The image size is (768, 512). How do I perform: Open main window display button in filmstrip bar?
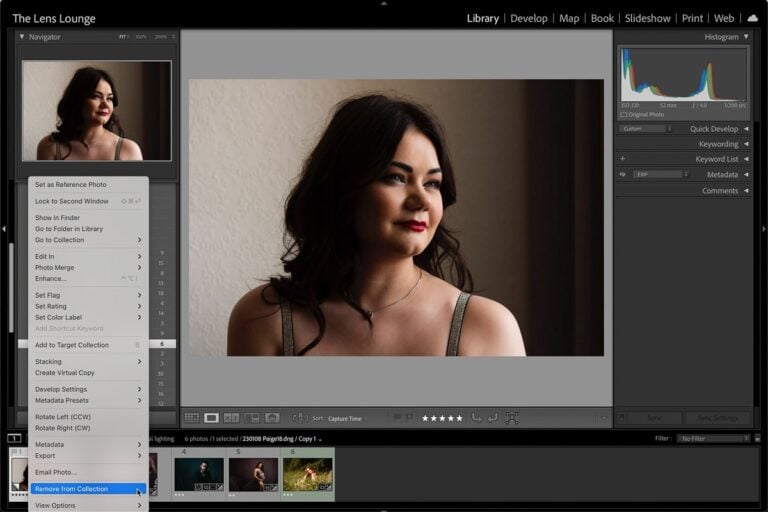14,438
